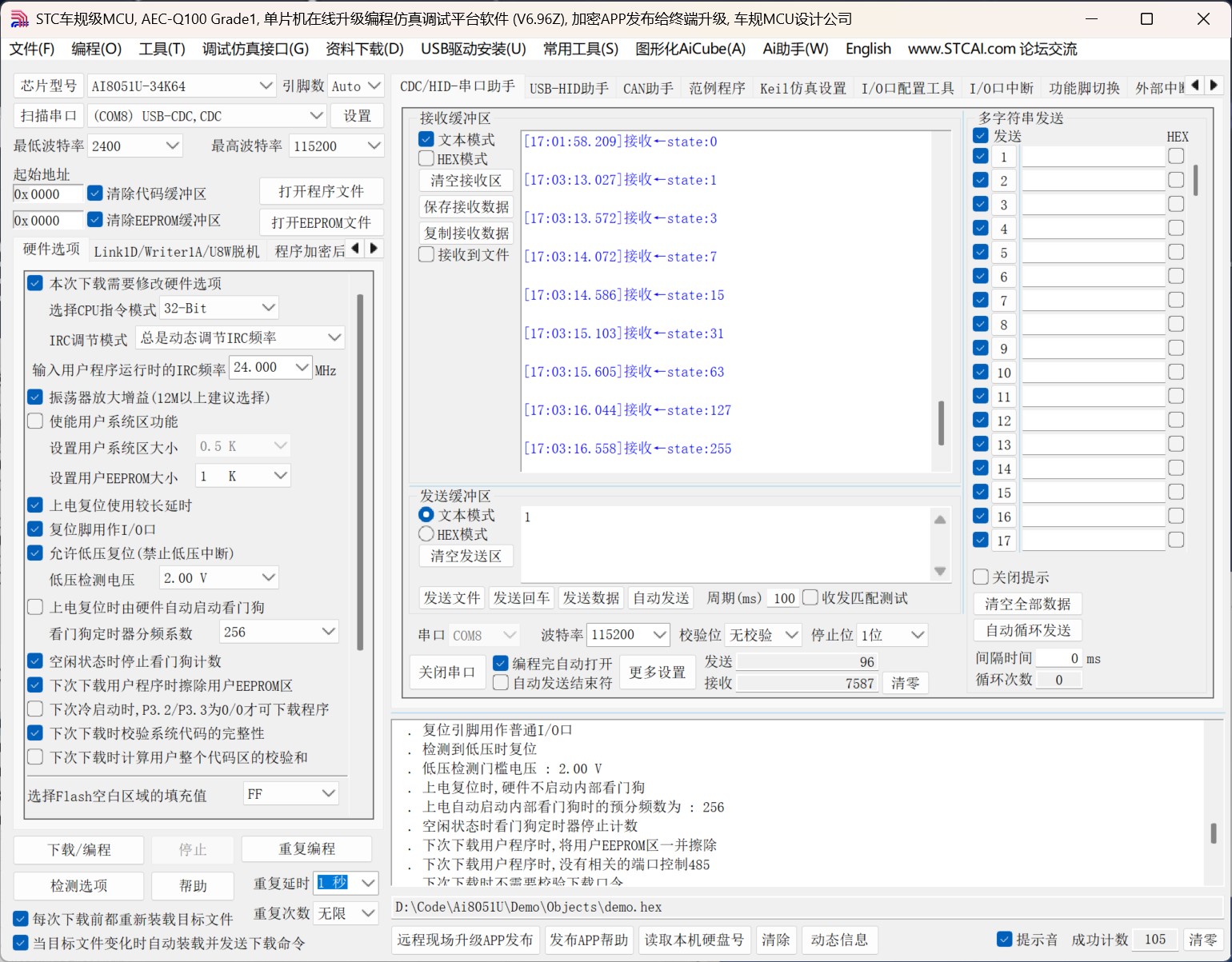Enable 使能用户系统区功能 checkbox
The image size is (1232, 962).
[35, 421]
